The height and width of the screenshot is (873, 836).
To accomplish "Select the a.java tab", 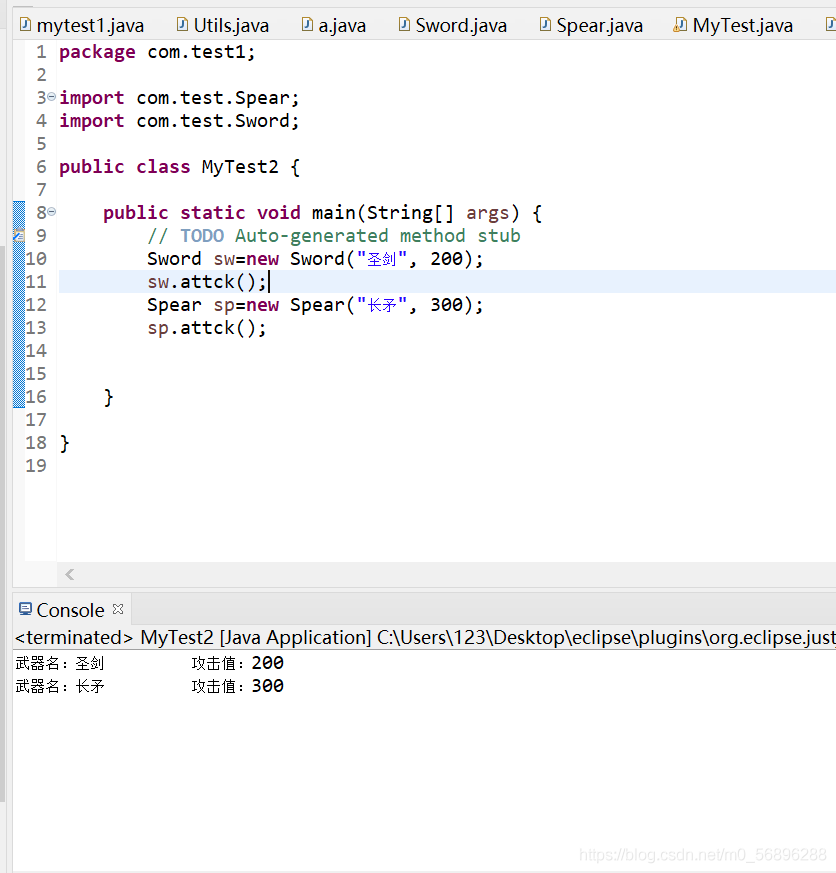I will (333, 25).
